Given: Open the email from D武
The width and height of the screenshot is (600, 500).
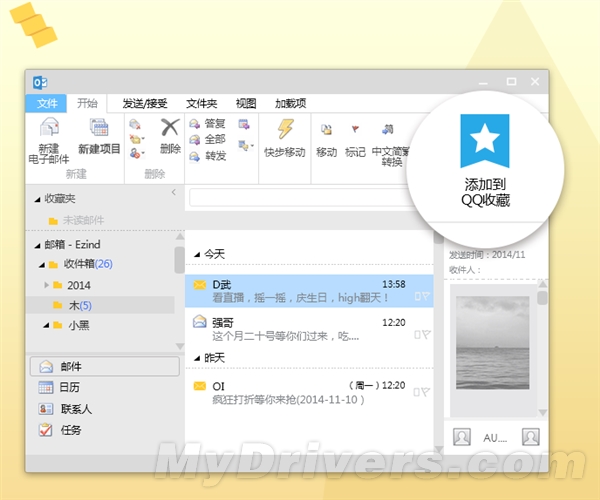Looking at the screenshot, I should point(309,291).
